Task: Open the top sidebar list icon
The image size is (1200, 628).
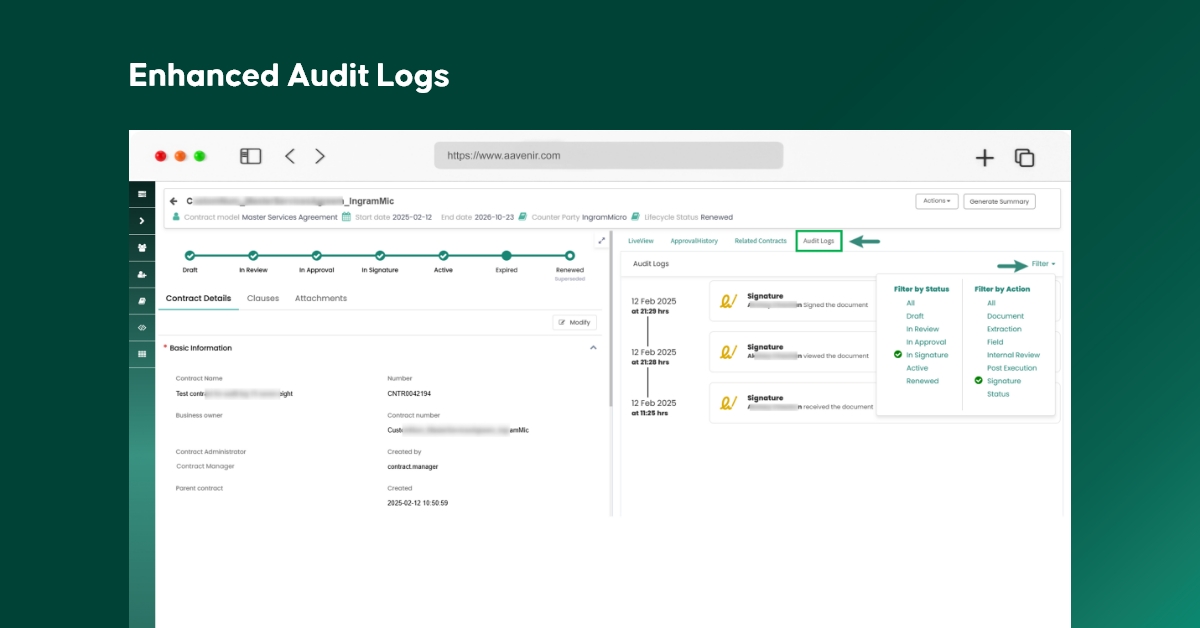Action: [142, 193]
